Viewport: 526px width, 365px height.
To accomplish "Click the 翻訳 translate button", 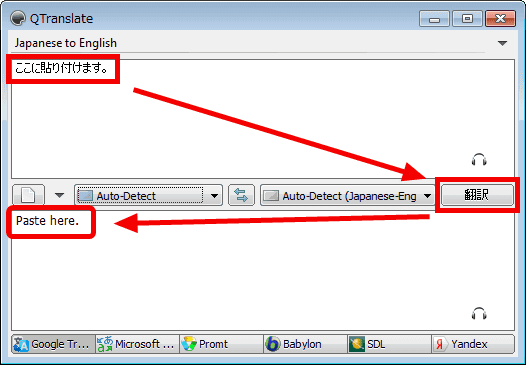I will tap(477, 195).
